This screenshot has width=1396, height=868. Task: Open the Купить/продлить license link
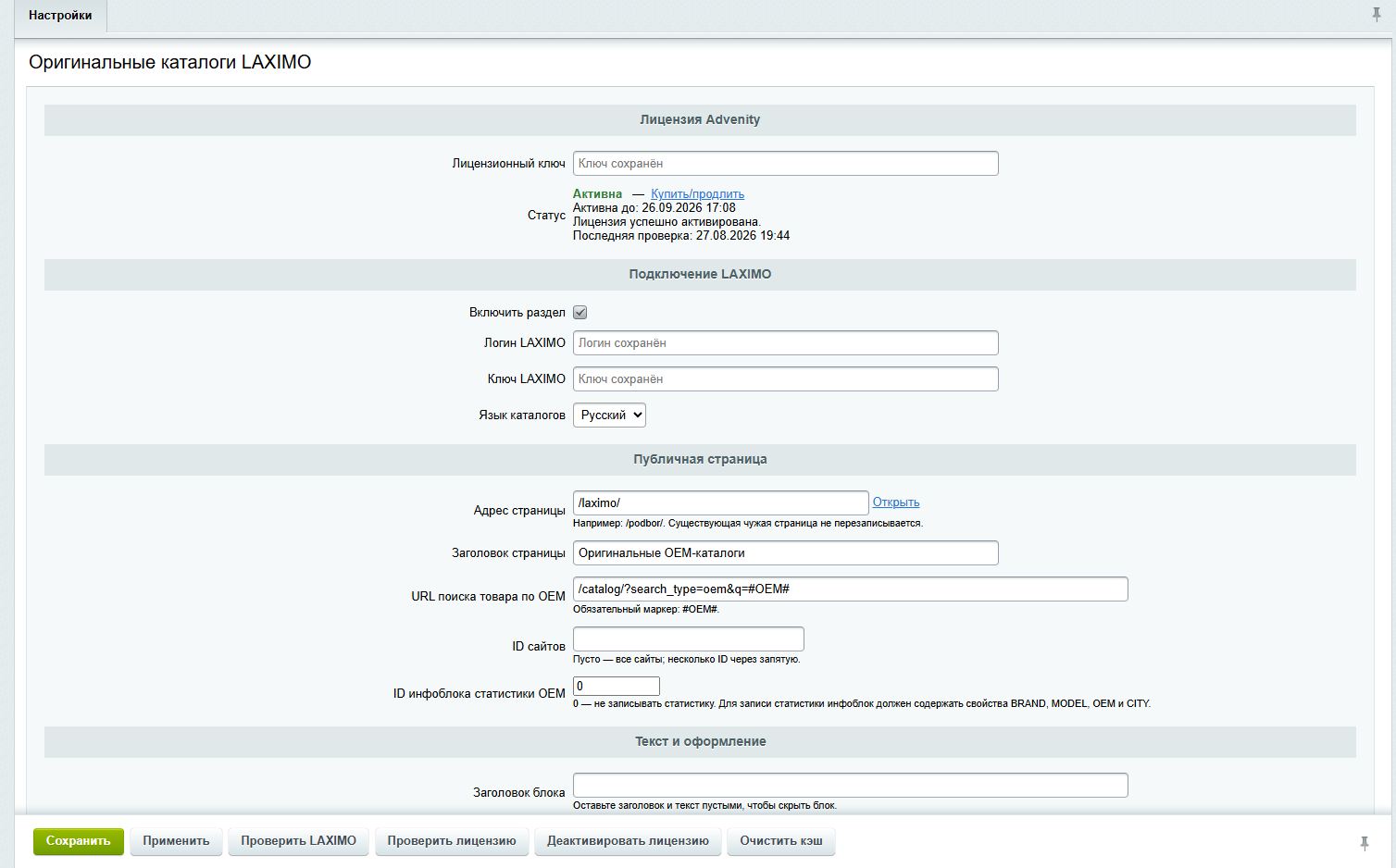tap(697, 194)
